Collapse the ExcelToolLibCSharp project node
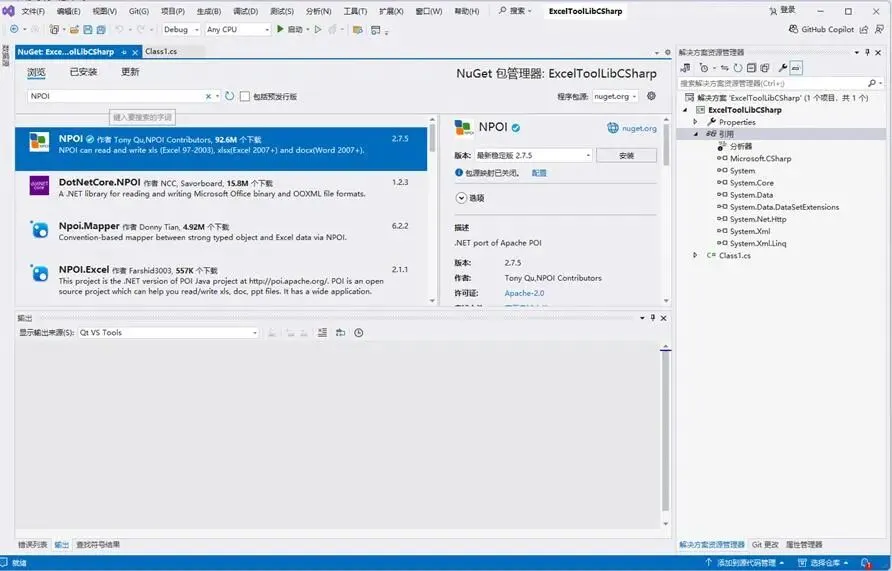Image resolution: width=892 pixels, height=571 pixels. coord(685,110)
